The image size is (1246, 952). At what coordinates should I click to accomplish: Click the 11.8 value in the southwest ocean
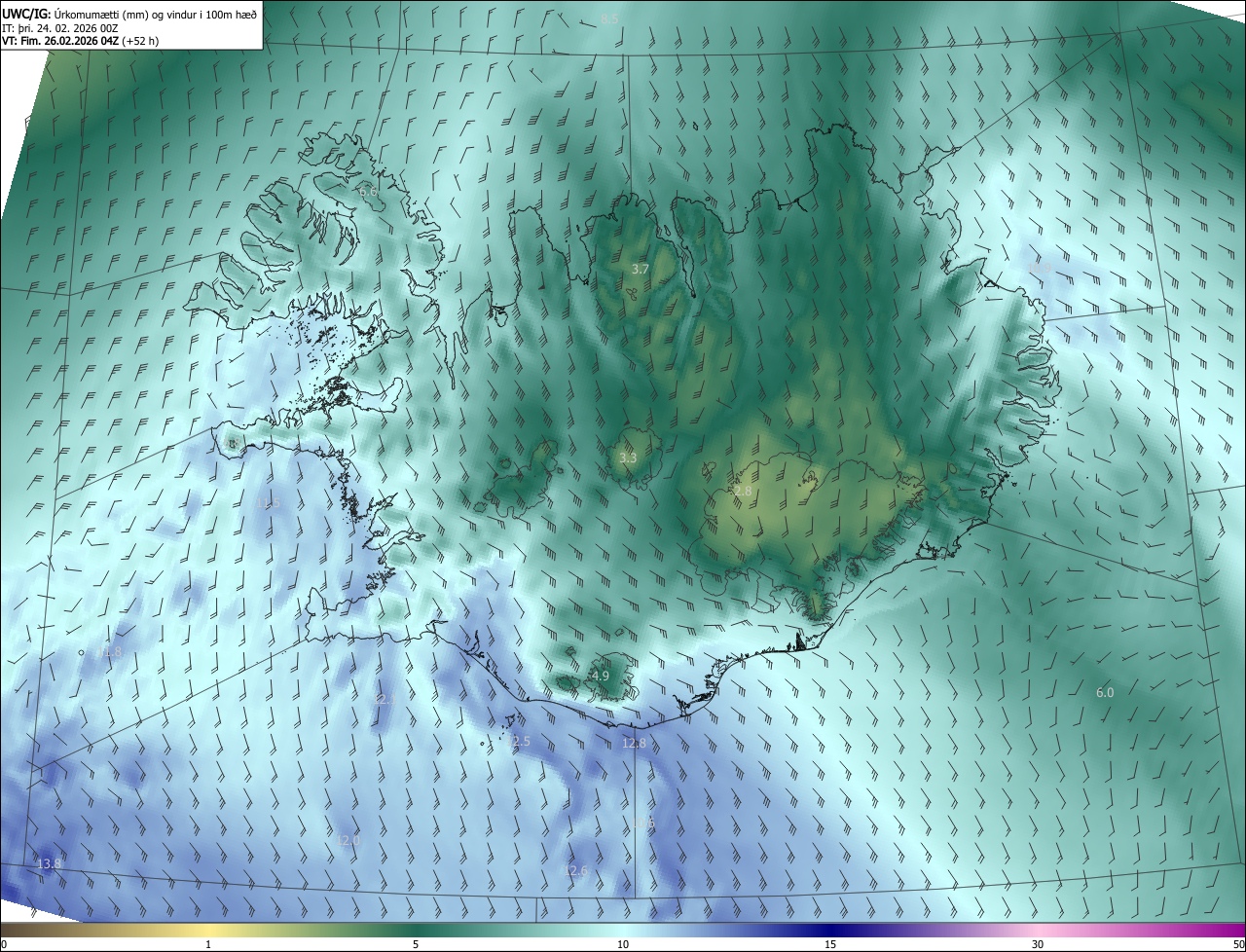[x=110, y=652]
